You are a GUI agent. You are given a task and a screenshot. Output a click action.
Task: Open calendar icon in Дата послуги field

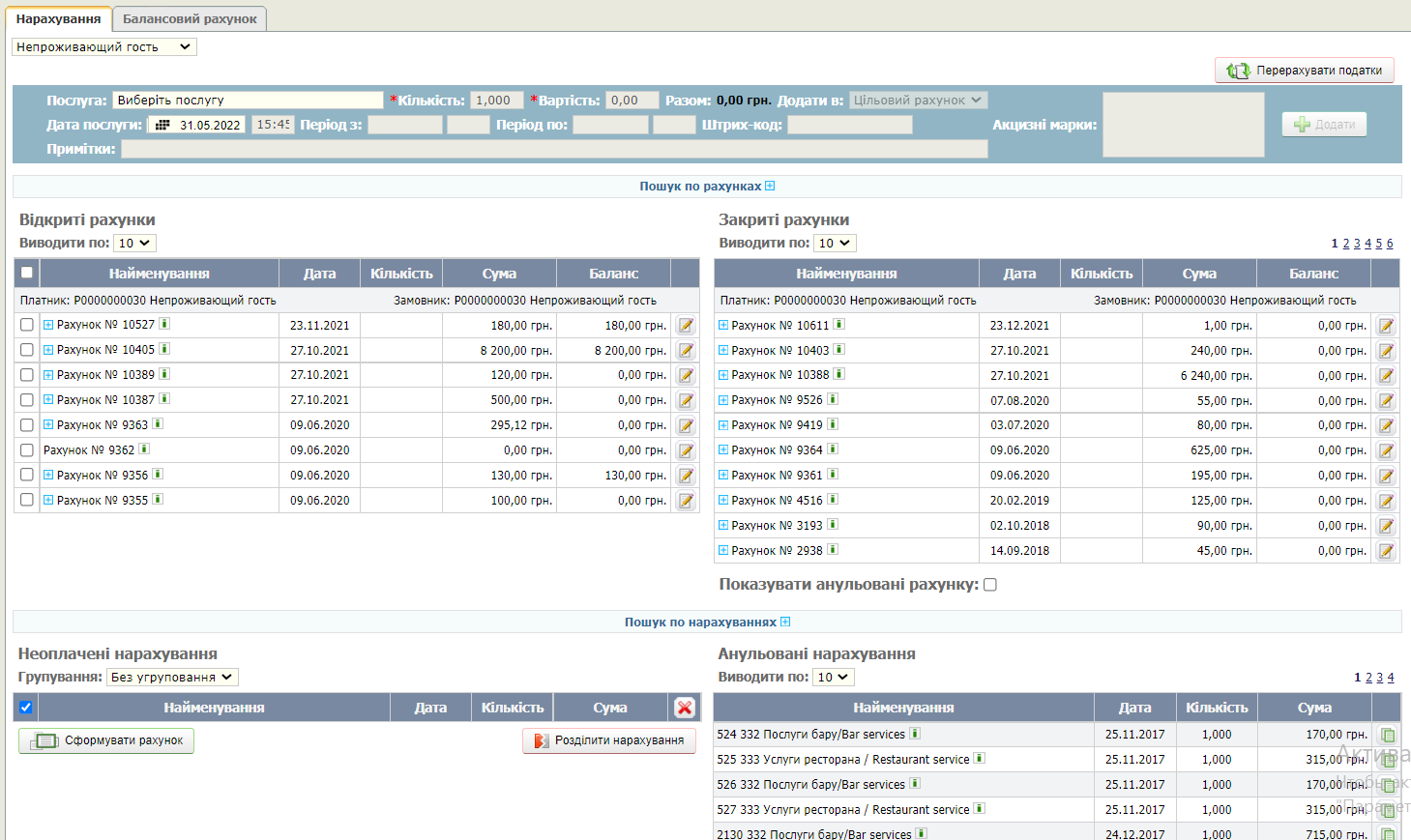pos(162,126)
